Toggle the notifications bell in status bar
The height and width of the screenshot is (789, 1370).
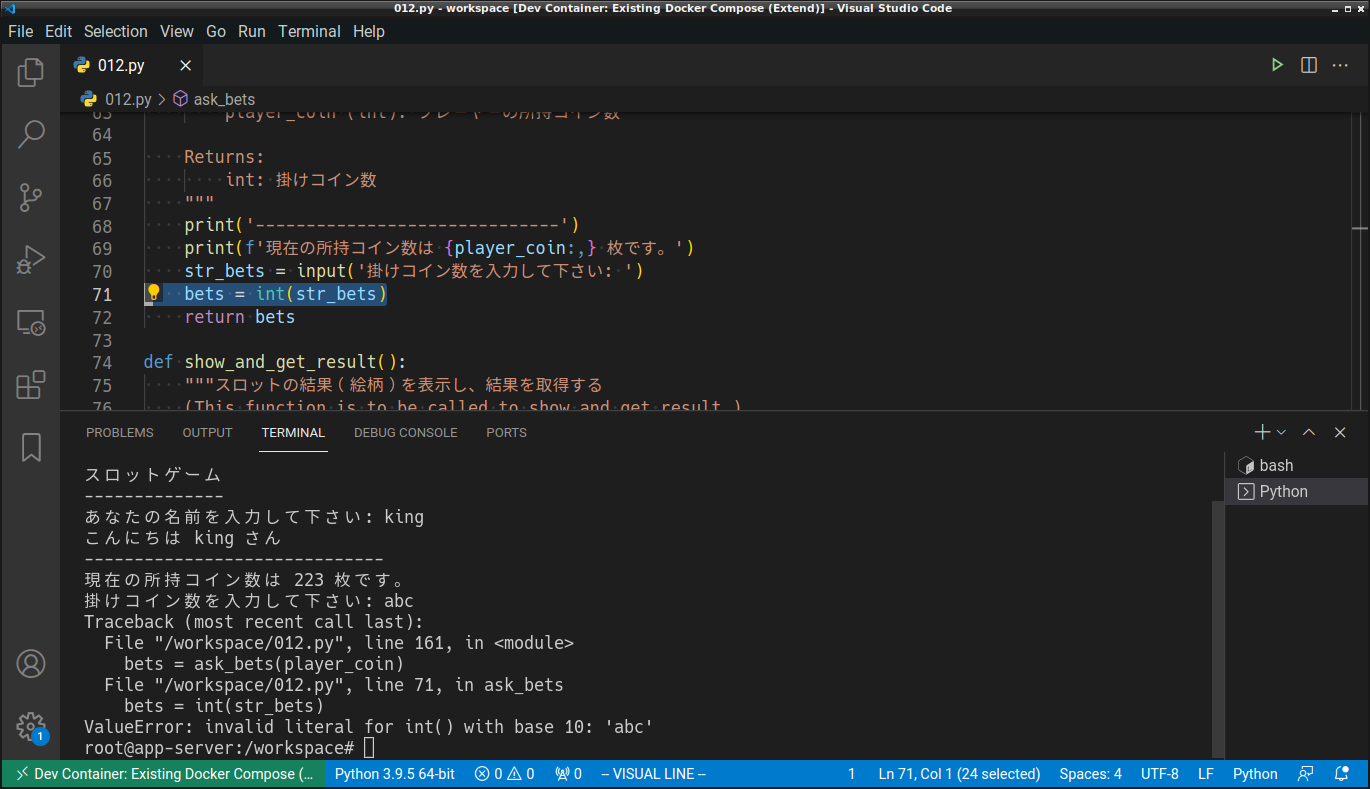coord(1340,773)
